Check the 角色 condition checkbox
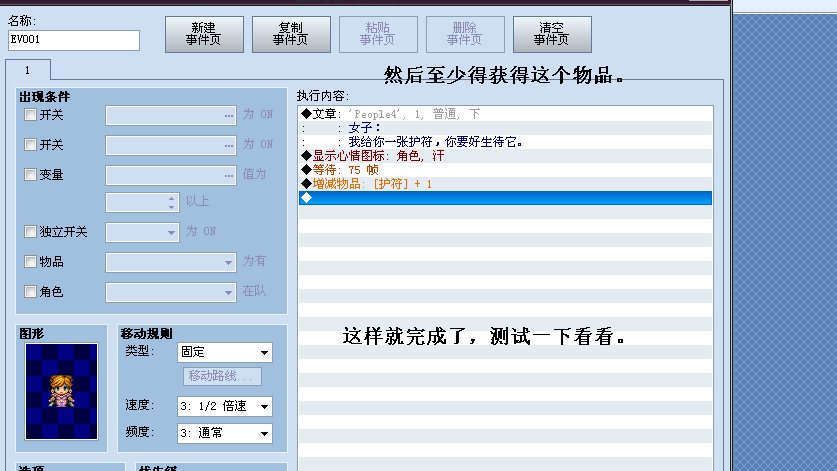The width and height of the screenshot is (837, 471). [x=30, y=291]
